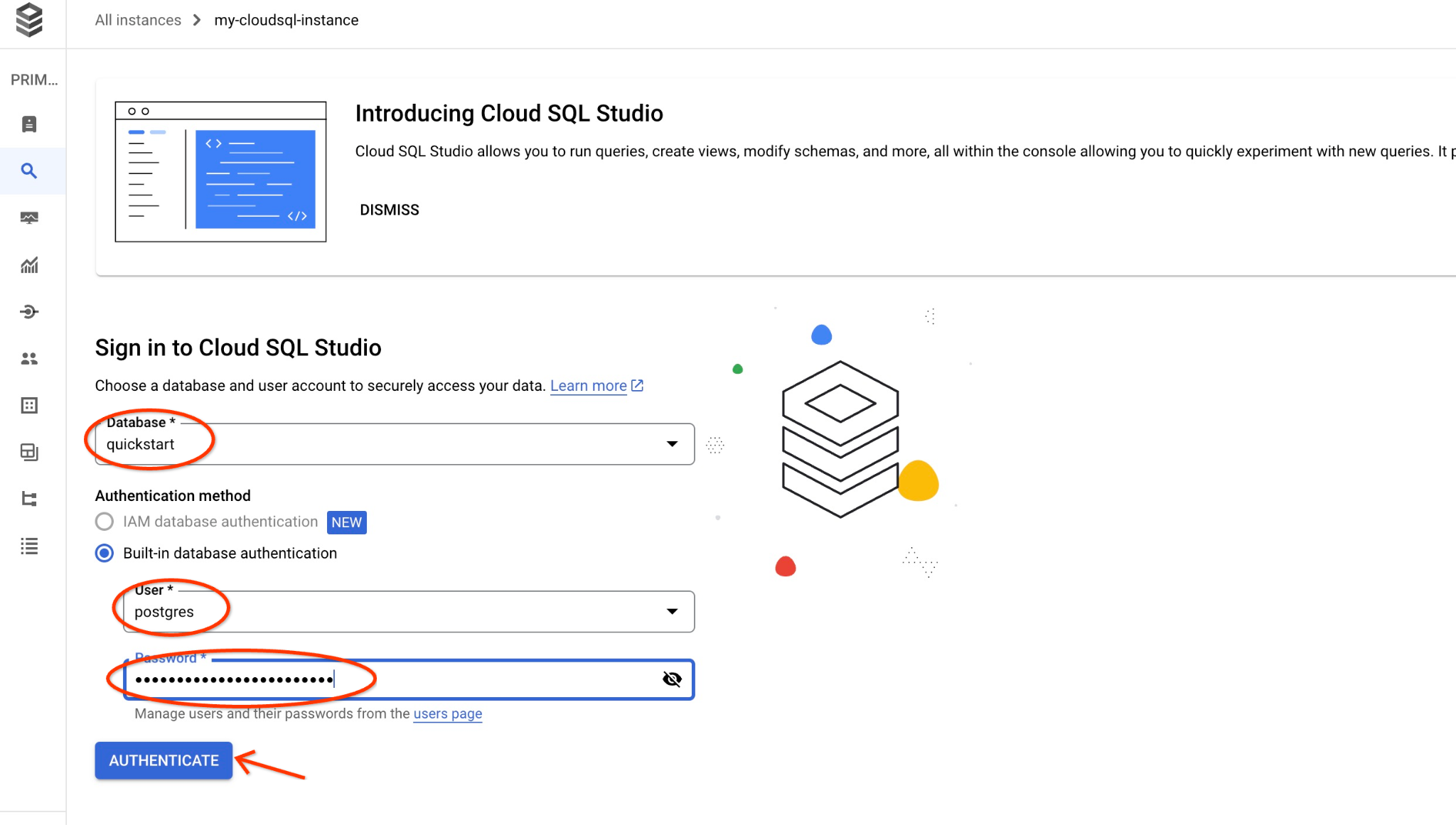The height and width of the screenshot is (825, 1456).
Task: Open the Operations list icon
Action: click(x=29, y=546)
